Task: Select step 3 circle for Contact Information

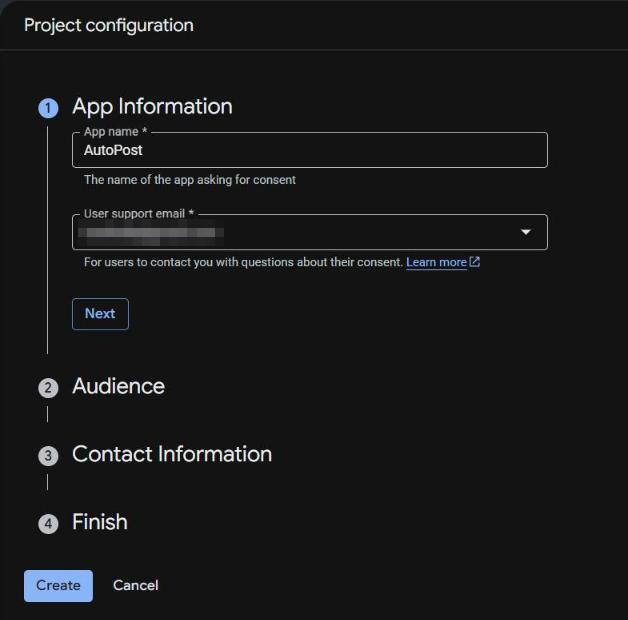Action: (48, 456)
